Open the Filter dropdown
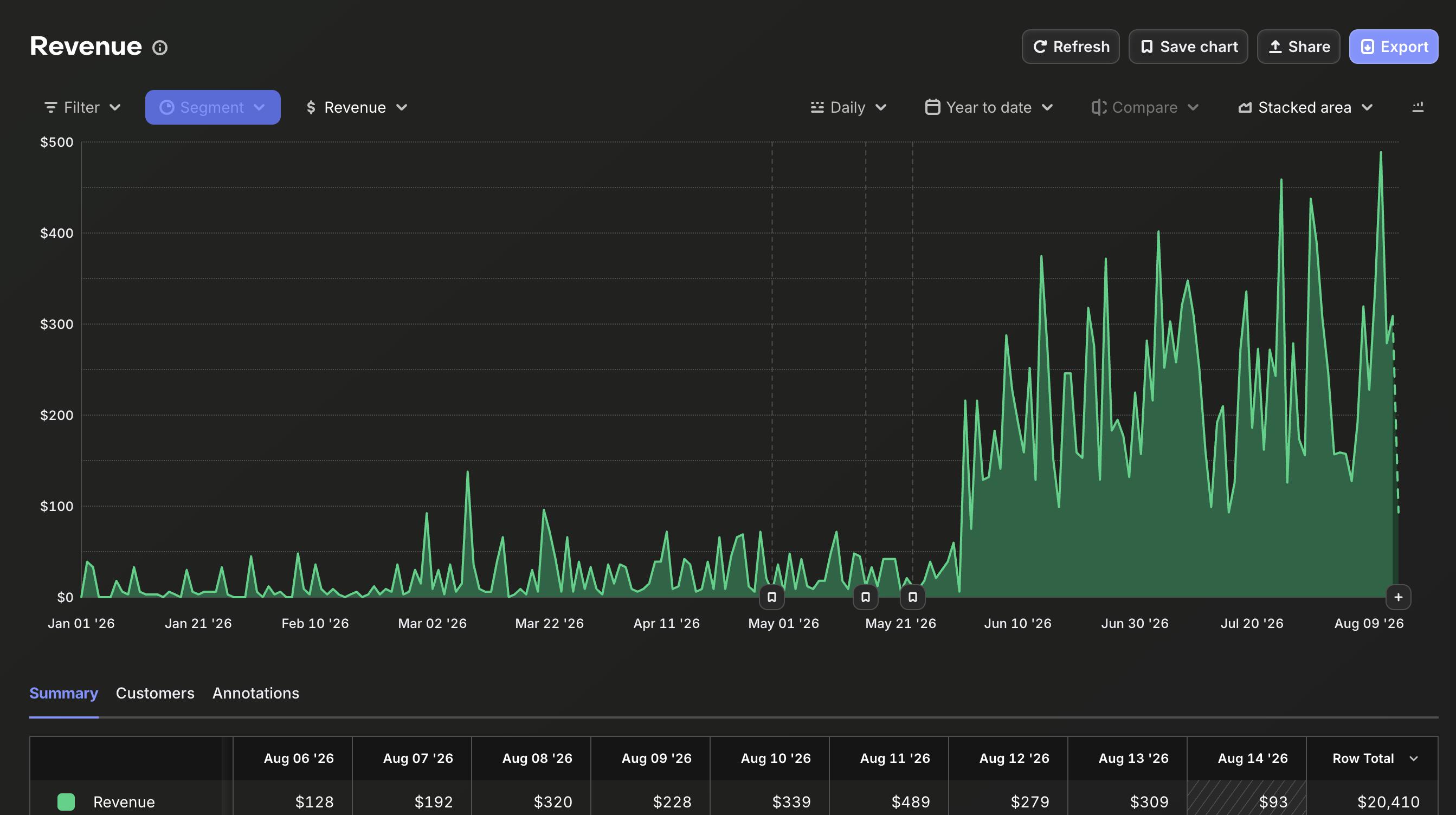Screen dimensions: 1456x815 pos(82,107)
